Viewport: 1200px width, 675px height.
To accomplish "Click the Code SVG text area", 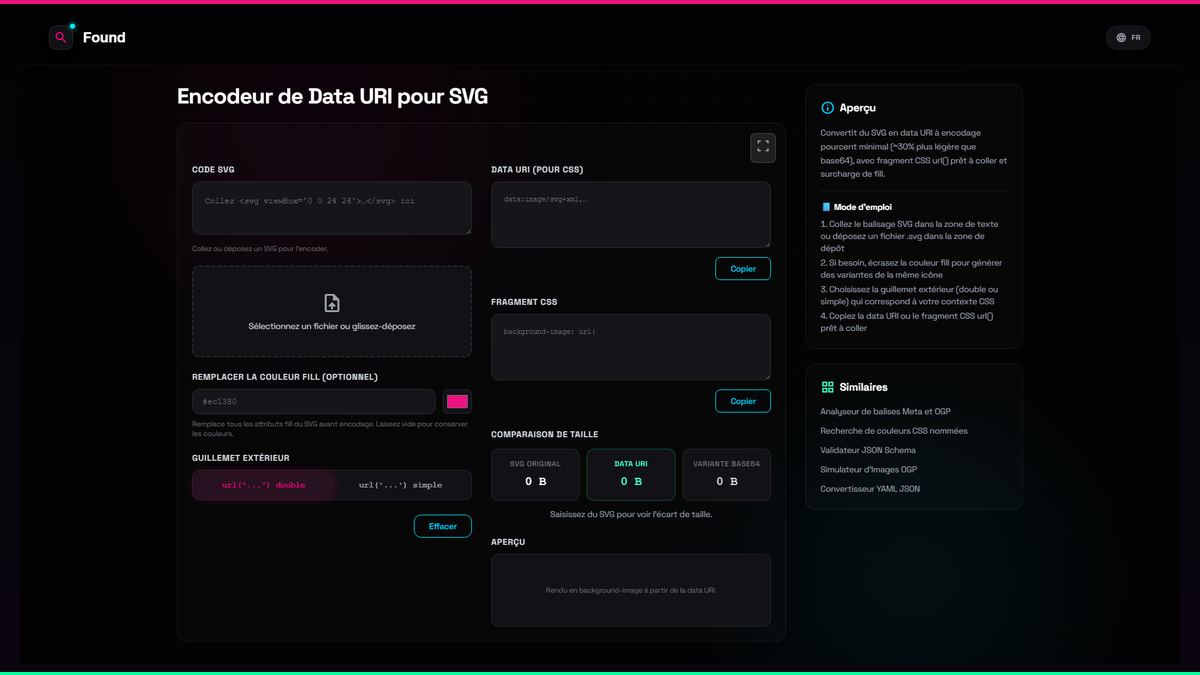I will click(x=332, y=208).
